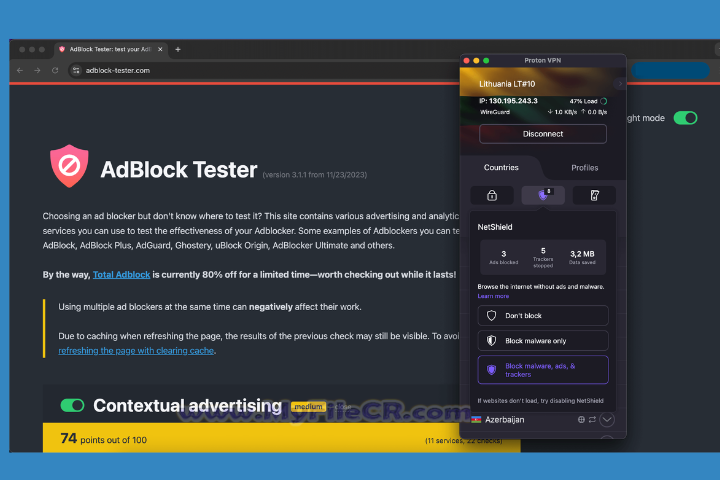Click the 74 points out of 100 score
The image size is (720, 480).
103,439
